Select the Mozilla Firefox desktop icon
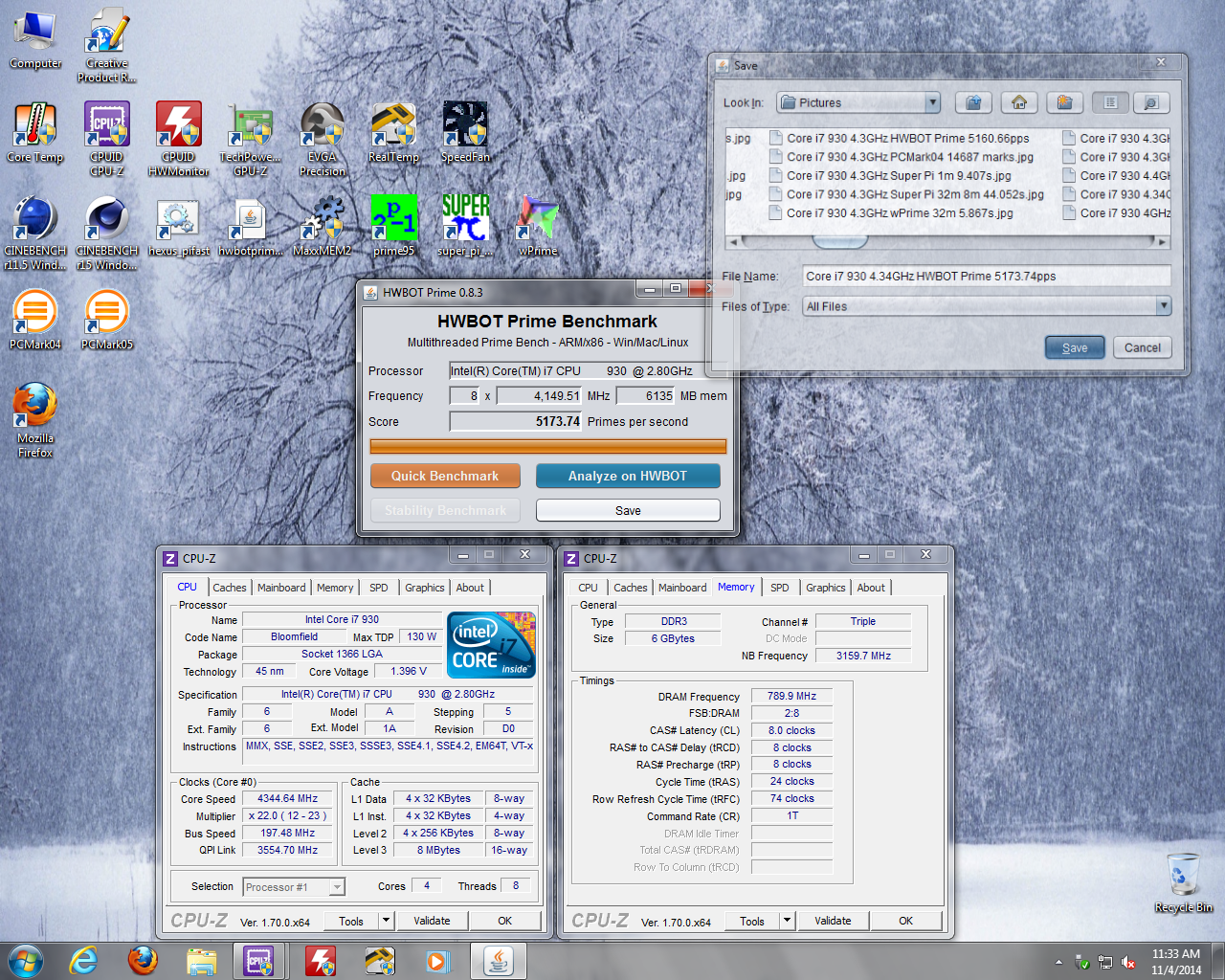Viewport: 1225px width, 980px height. tap(35, 421)
